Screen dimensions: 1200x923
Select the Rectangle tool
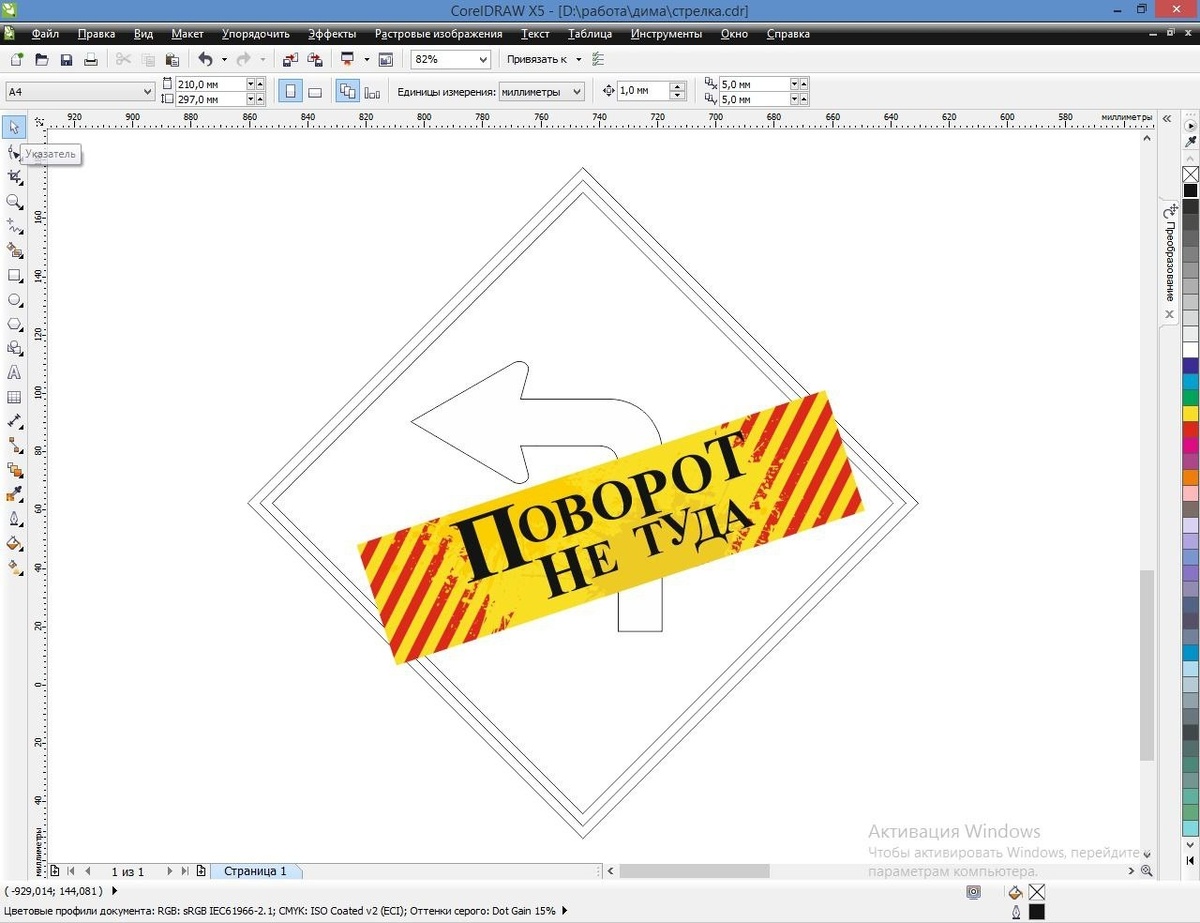pos(14,275)
